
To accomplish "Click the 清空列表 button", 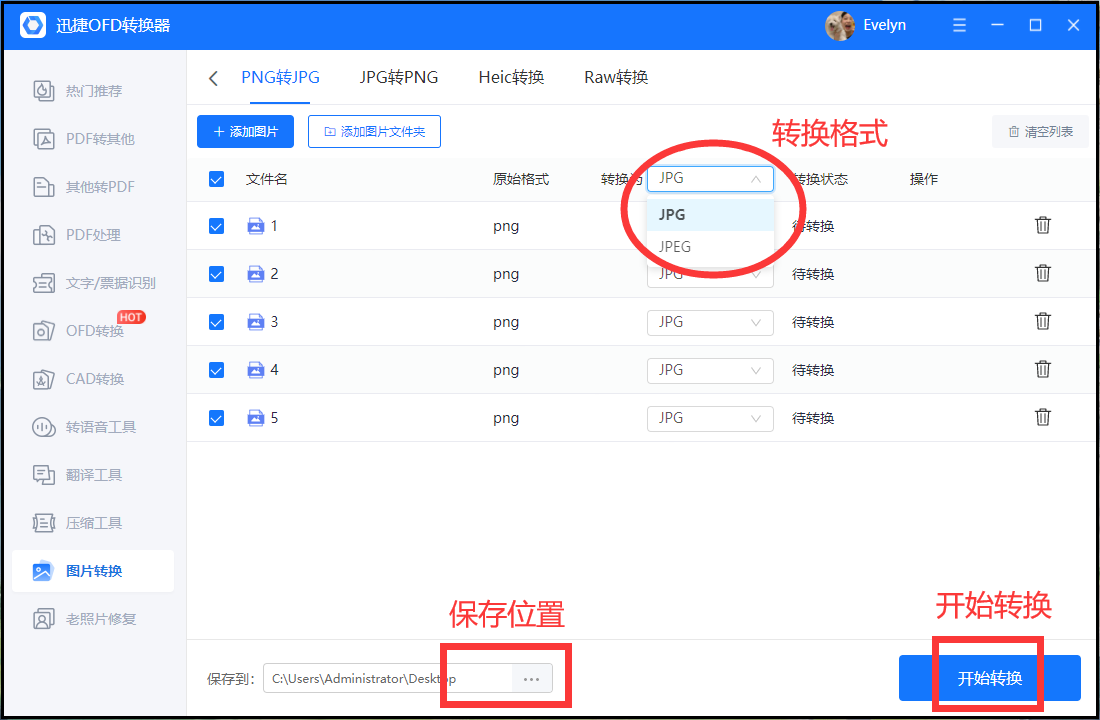I will (1040, 131).
